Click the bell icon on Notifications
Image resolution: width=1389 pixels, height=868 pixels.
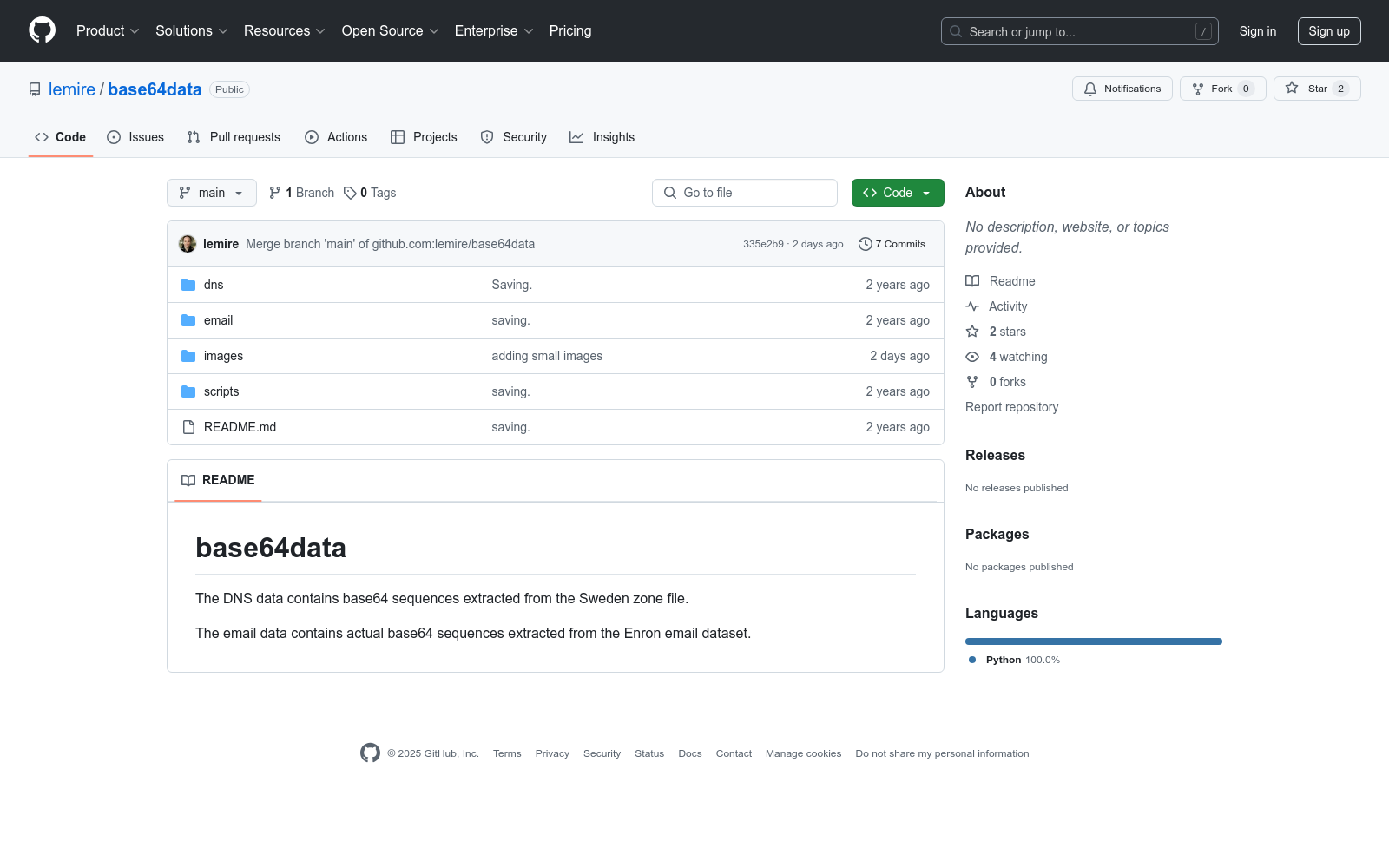[1090, 89]
